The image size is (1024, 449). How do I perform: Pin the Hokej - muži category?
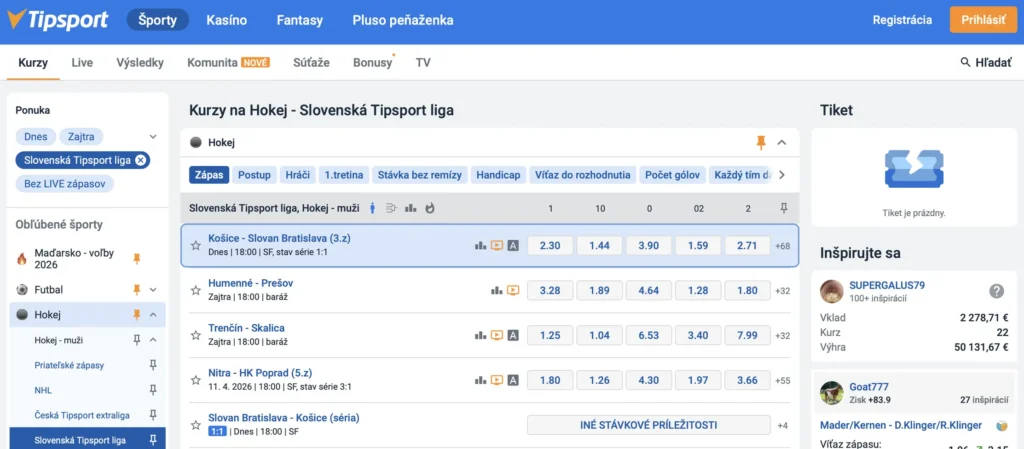tap(136, 339)
